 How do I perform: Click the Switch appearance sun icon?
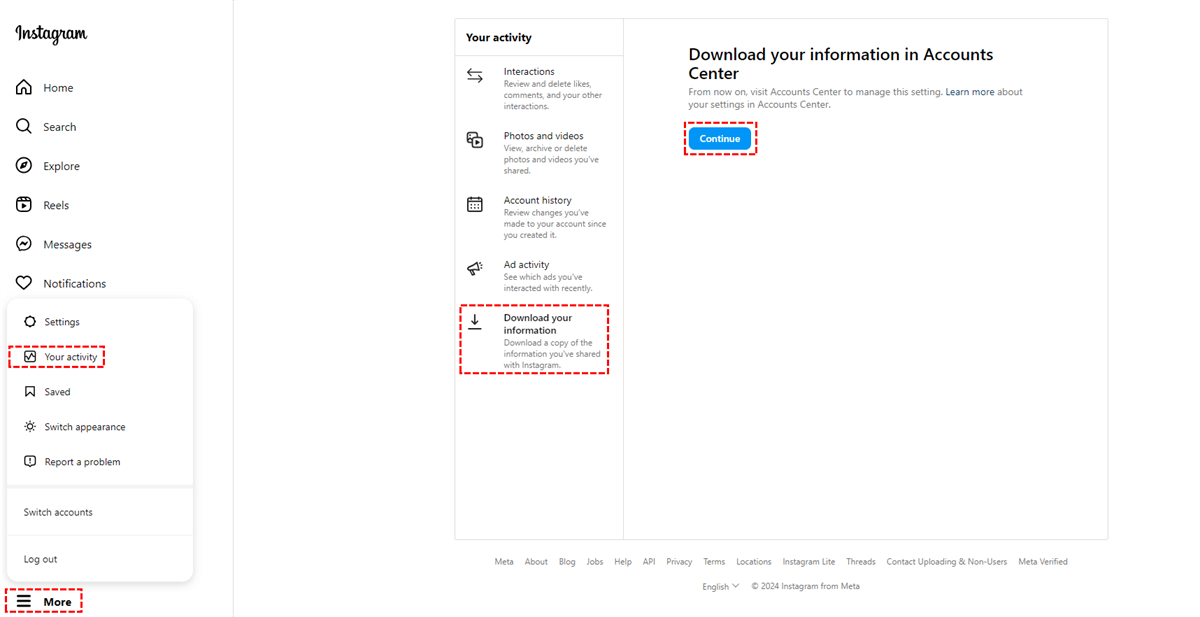(x=30, y=427)
